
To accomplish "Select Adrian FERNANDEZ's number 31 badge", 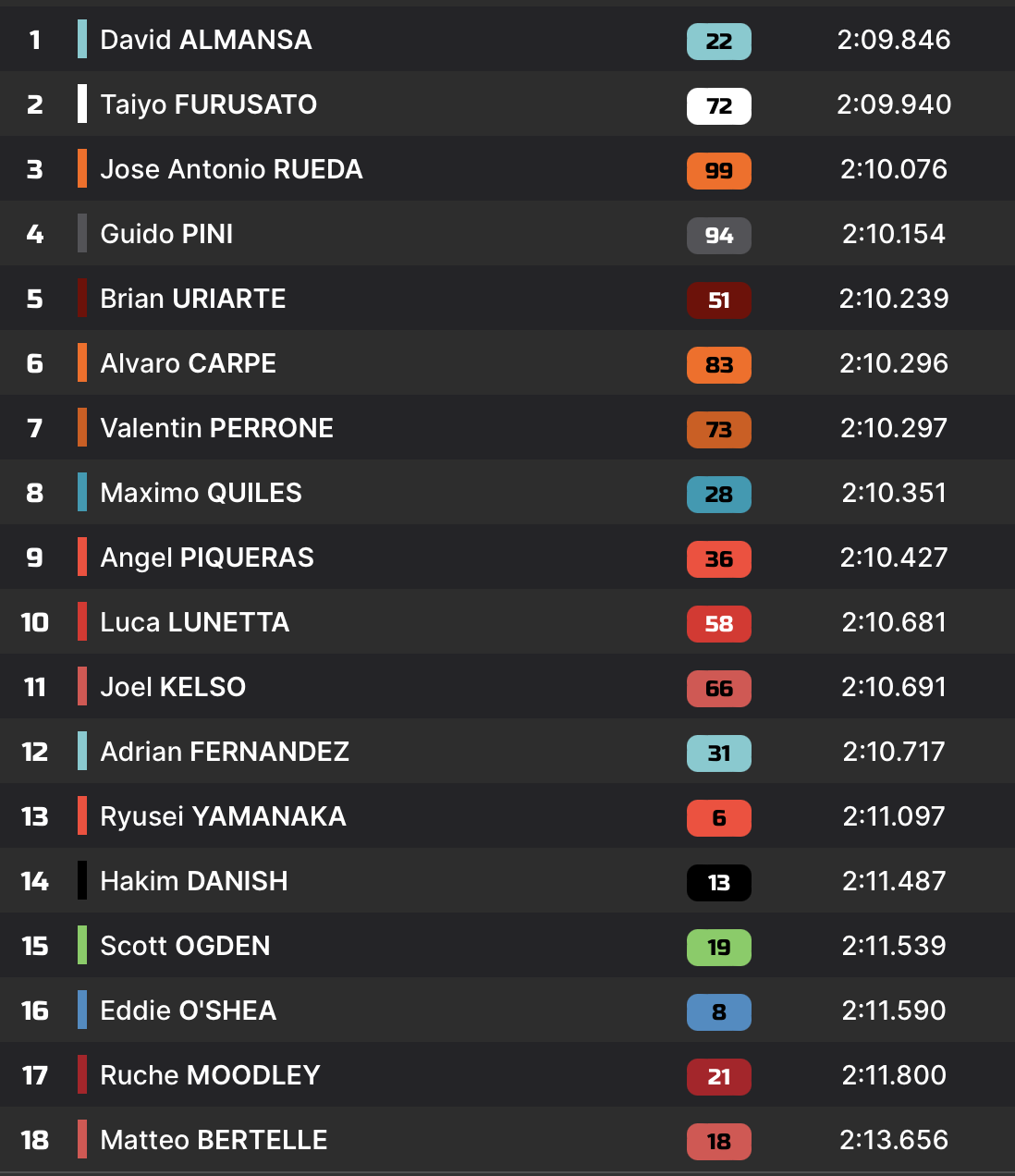I will 718,753.
